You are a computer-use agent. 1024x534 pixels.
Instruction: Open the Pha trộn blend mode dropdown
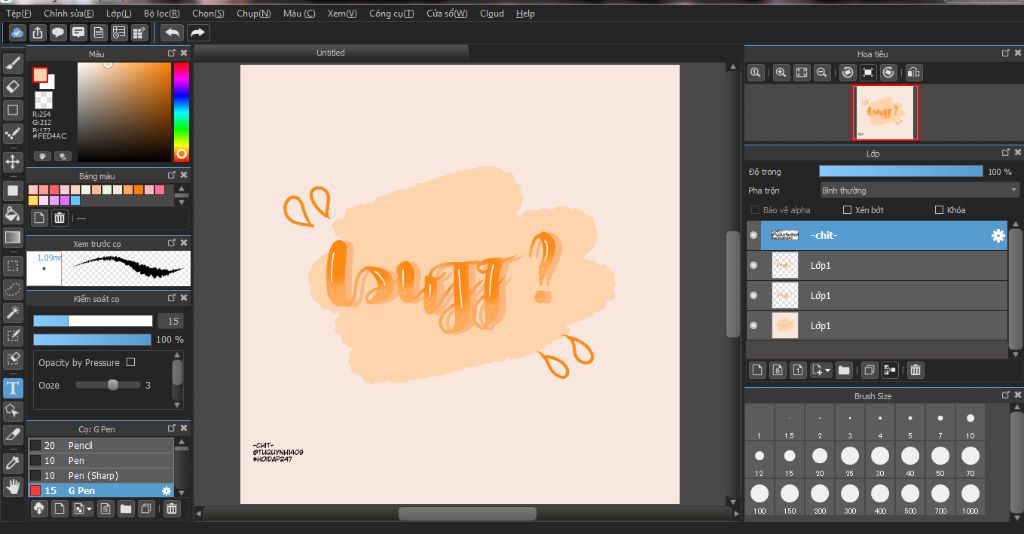[920, 191]
